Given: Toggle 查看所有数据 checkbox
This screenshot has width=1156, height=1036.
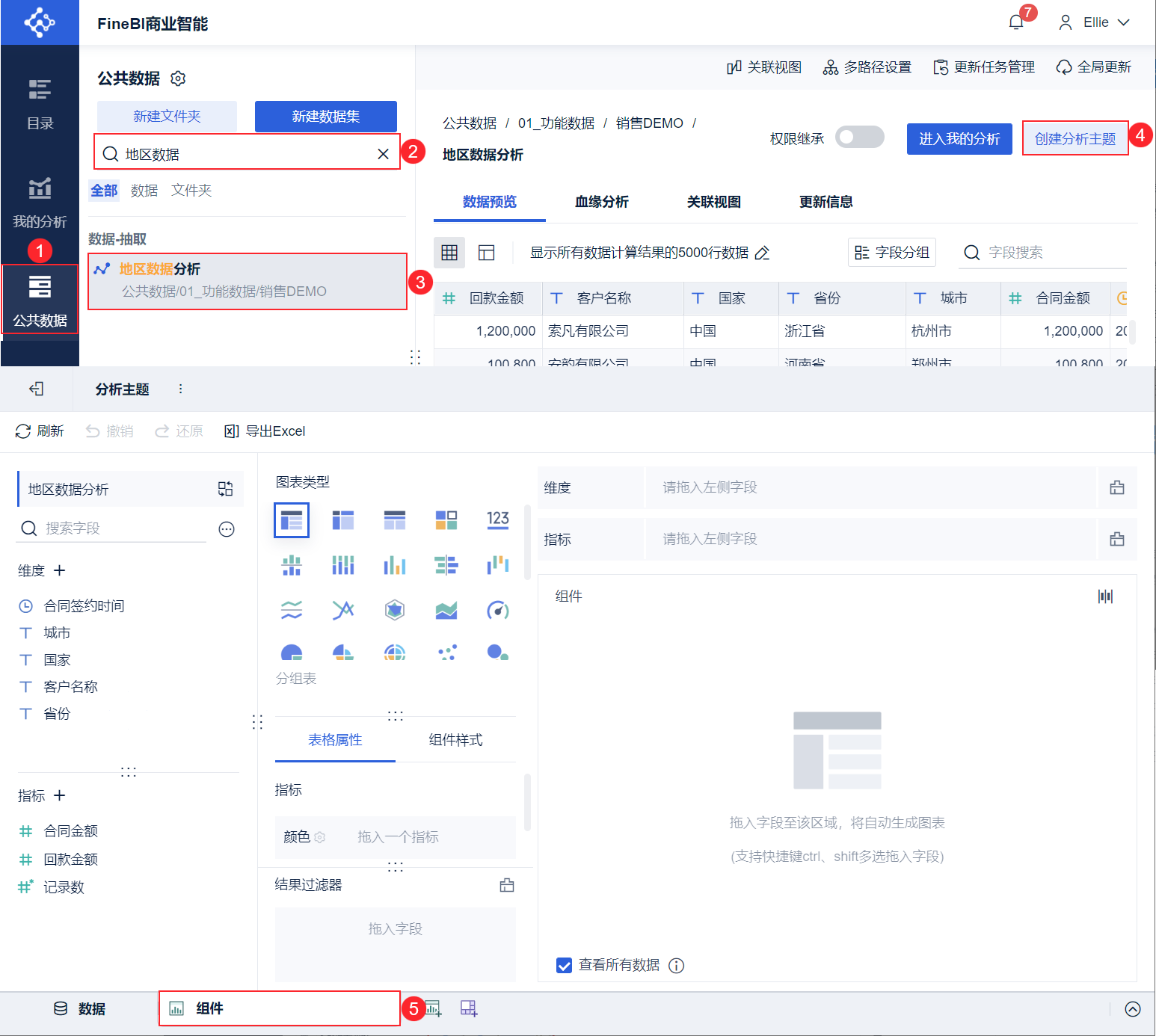Looking at the screenshot, I should click(x=565, y=966).
